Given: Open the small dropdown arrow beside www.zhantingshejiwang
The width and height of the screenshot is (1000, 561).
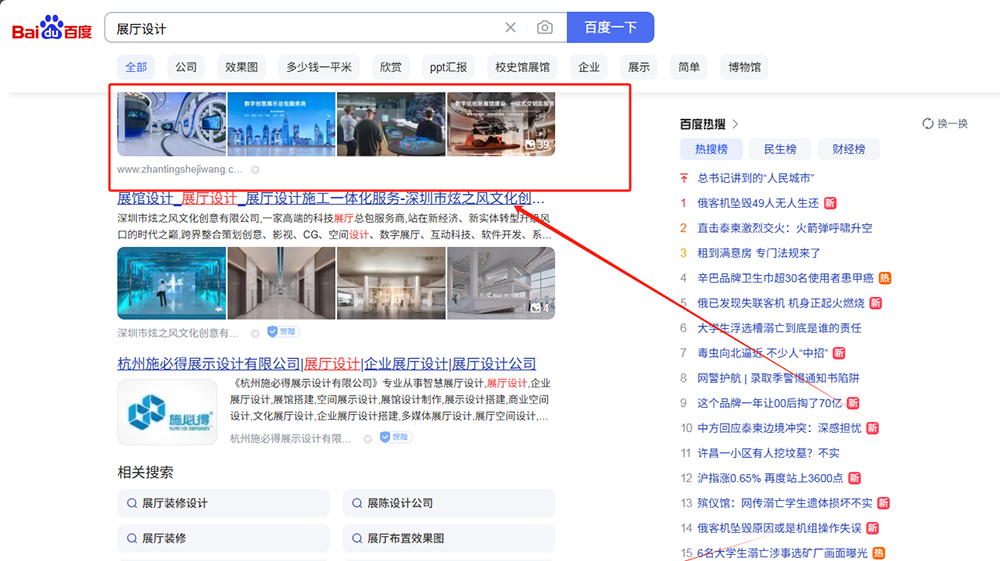Looking at the screenshot, I should point(255,170).
